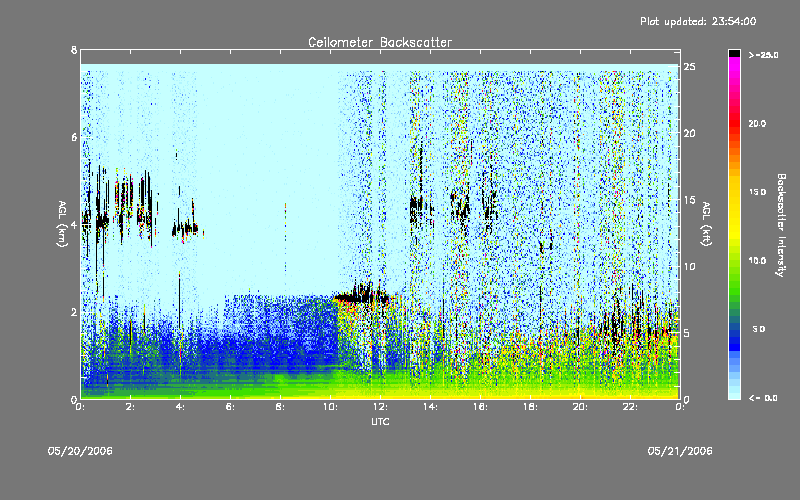800x500 pixels.
Task: Click the '4:' hour label on UTC axis
Action: (181, 407)
